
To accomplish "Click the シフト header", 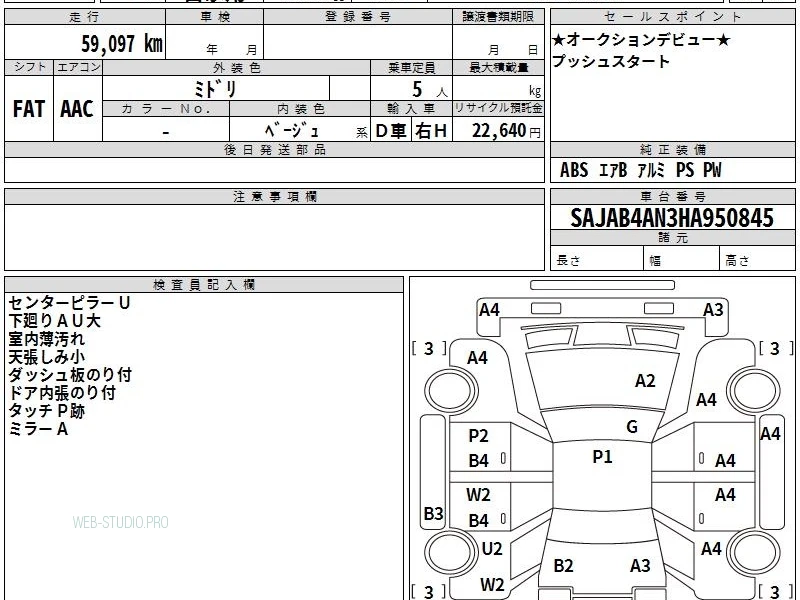I will (x=29, y=67).
